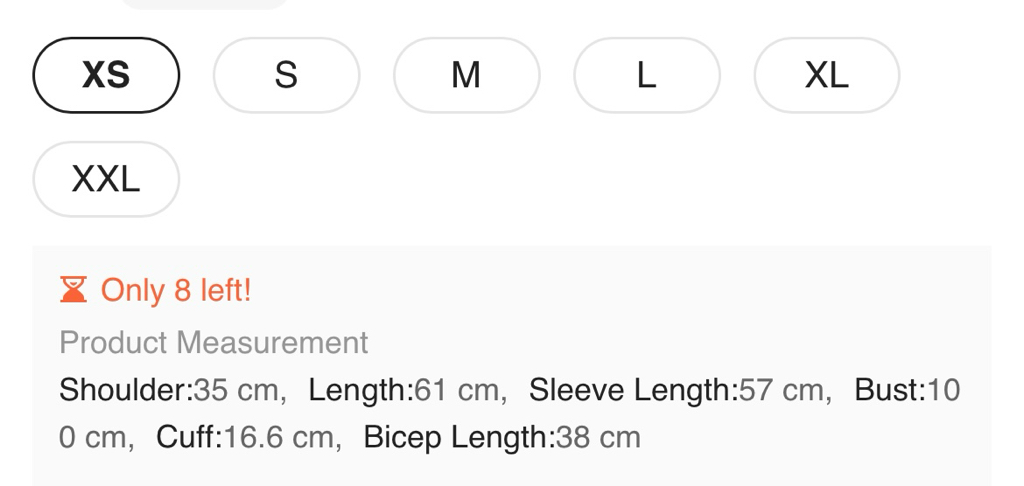This screenshot has height=486, width=1024.
Task: Choose the XXL size option
Action: click(x=106, y=179)
